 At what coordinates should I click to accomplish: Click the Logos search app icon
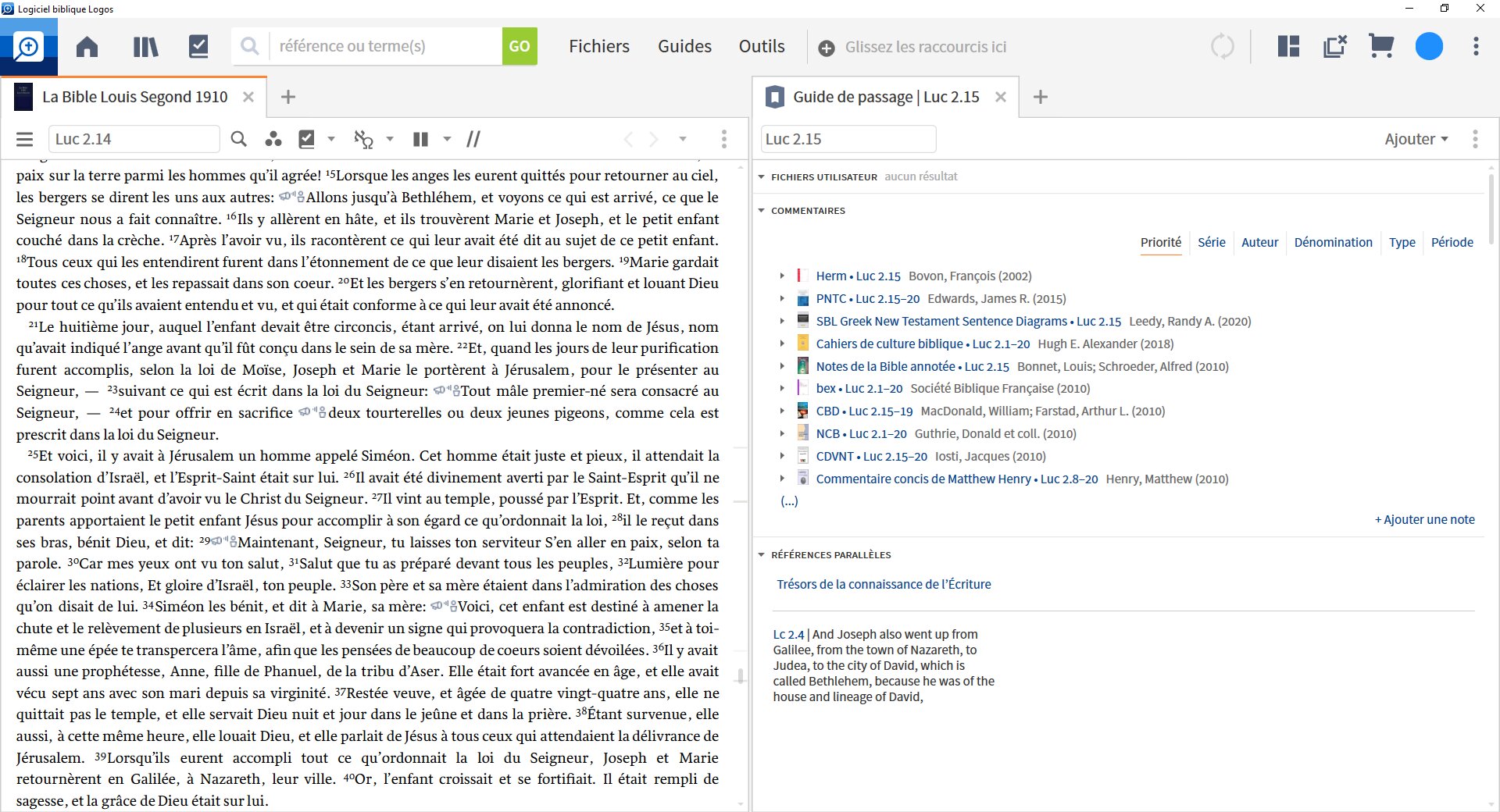[x=28, y=47]
